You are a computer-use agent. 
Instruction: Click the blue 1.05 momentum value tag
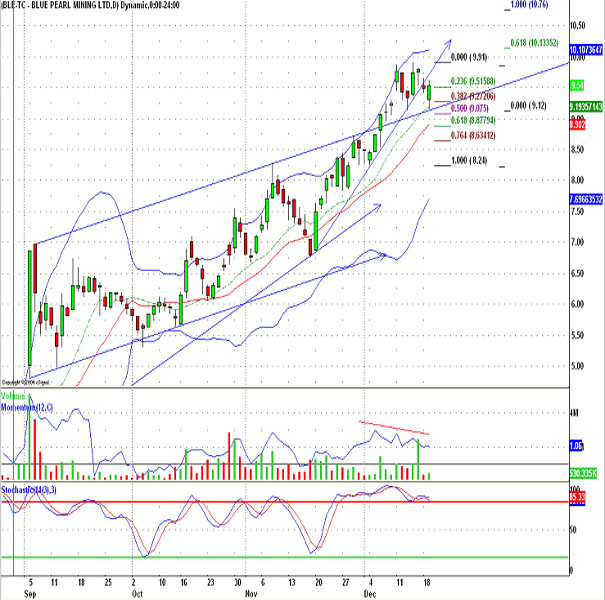point(576,446)
